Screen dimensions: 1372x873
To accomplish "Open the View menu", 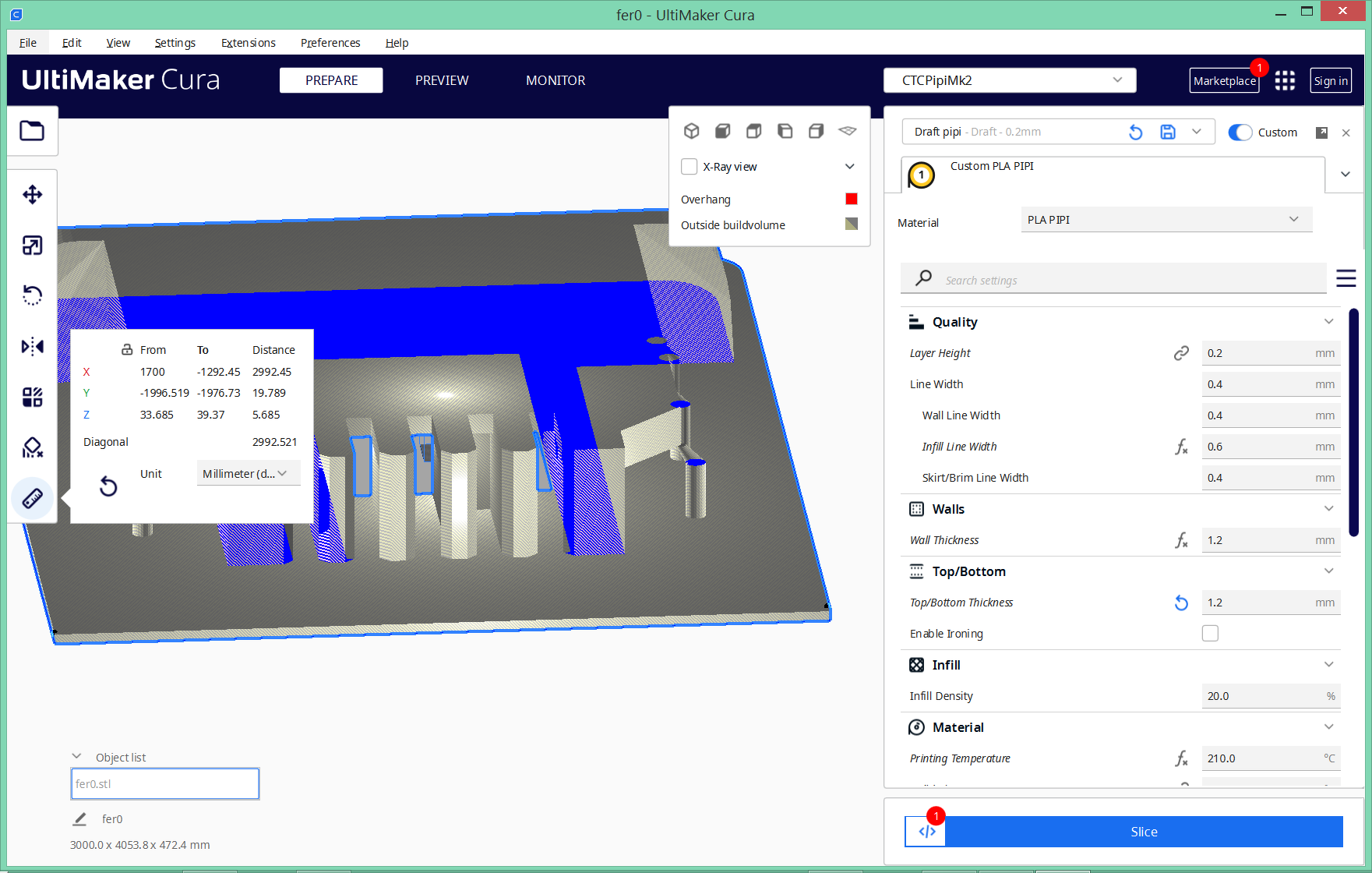I will click(x=118, y=43).
